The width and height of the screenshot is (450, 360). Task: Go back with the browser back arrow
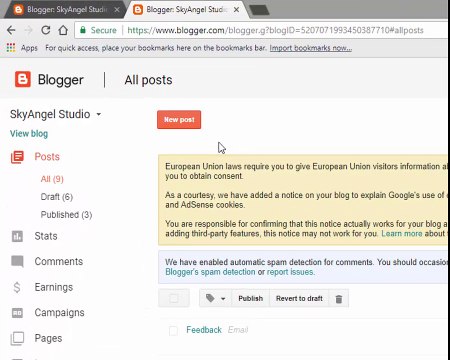click(x=11, y=30)
